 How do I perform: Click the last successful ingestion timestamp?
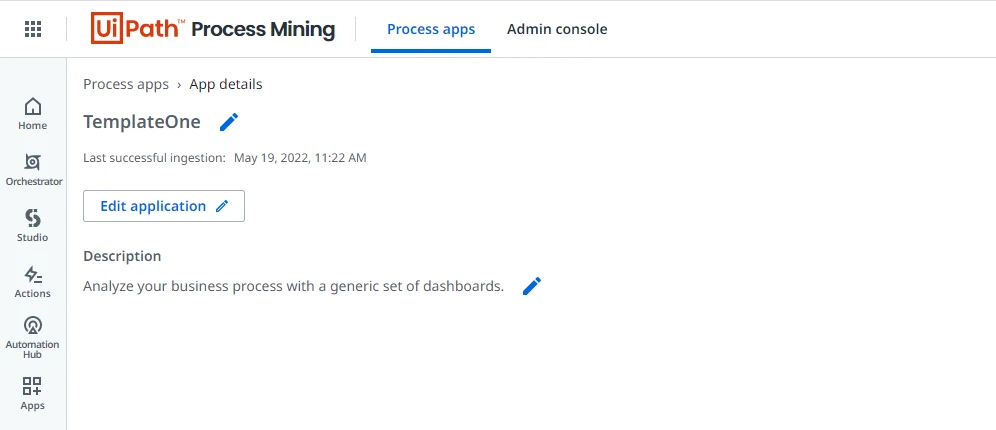coord(300,158)
